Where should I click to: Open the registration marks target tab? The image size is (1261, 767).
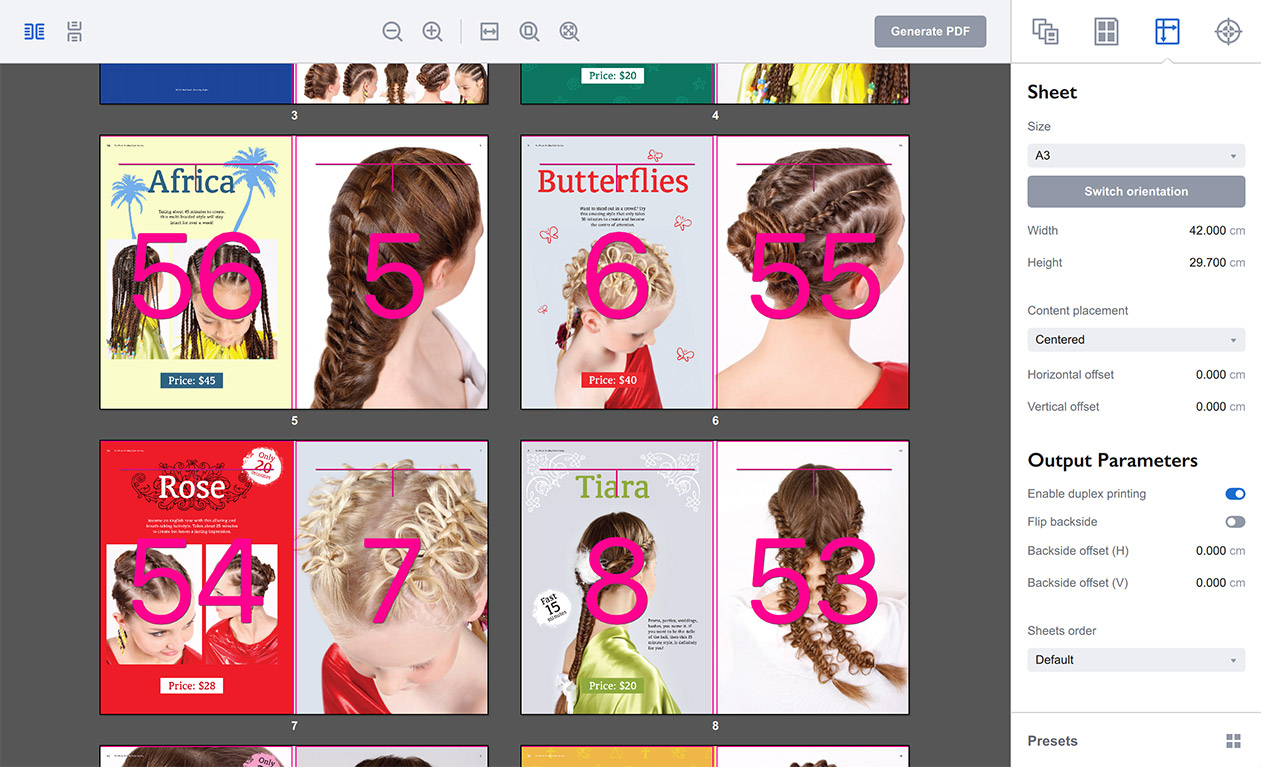[x=1228, y=32]
